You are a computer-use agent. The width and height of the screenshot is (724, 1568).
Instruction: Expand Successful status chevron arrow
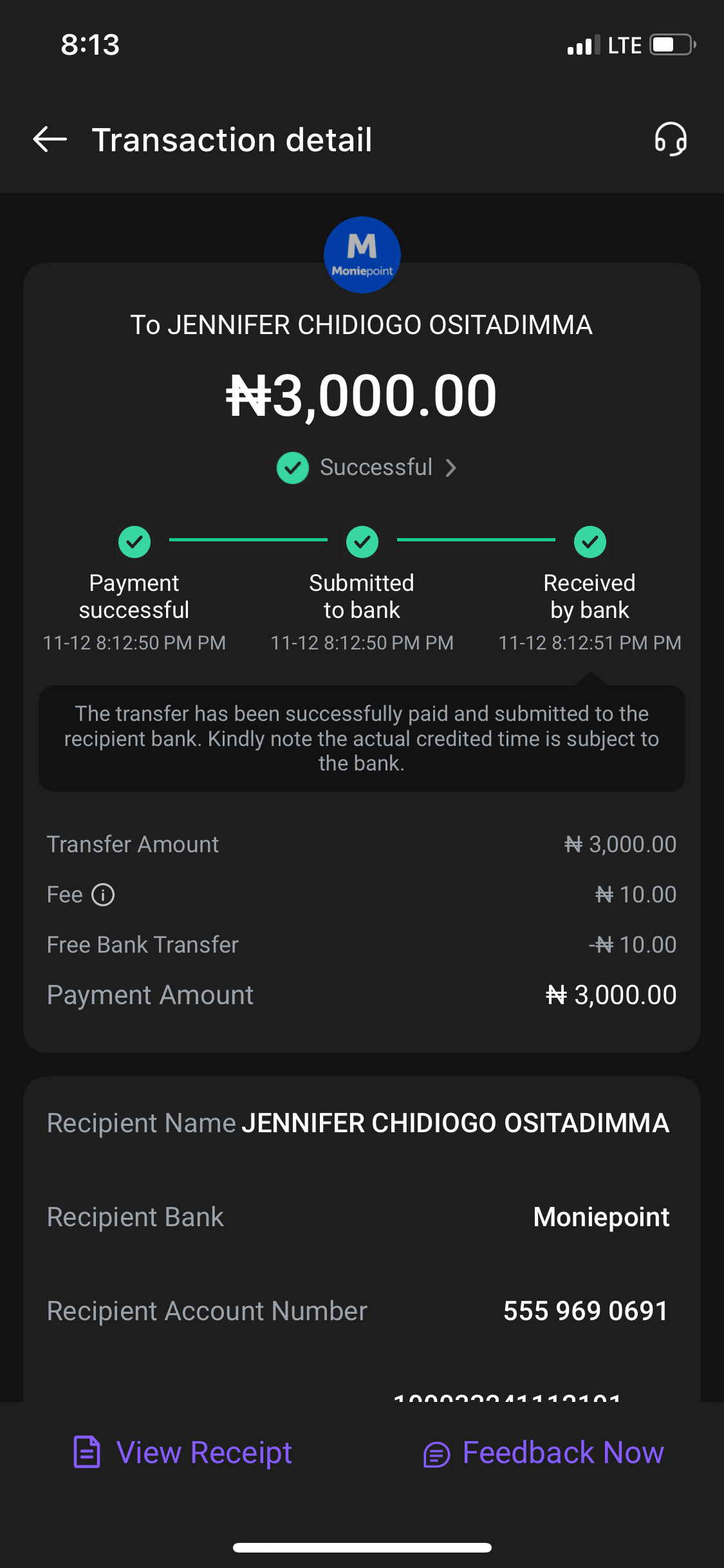451,468
